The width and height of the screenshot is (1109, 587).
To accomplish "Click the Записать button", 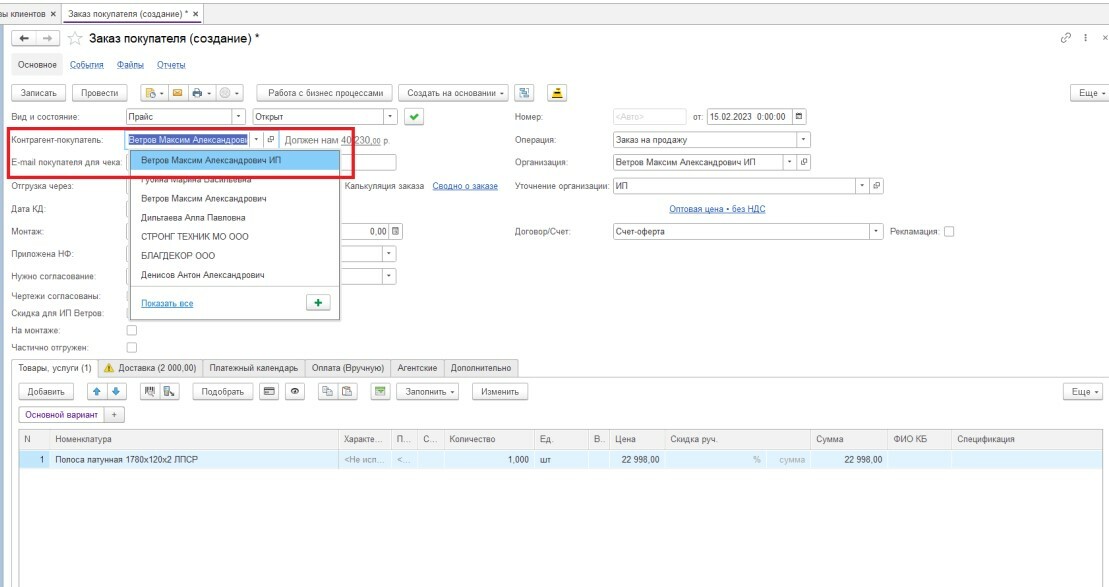I will [39, 93].
